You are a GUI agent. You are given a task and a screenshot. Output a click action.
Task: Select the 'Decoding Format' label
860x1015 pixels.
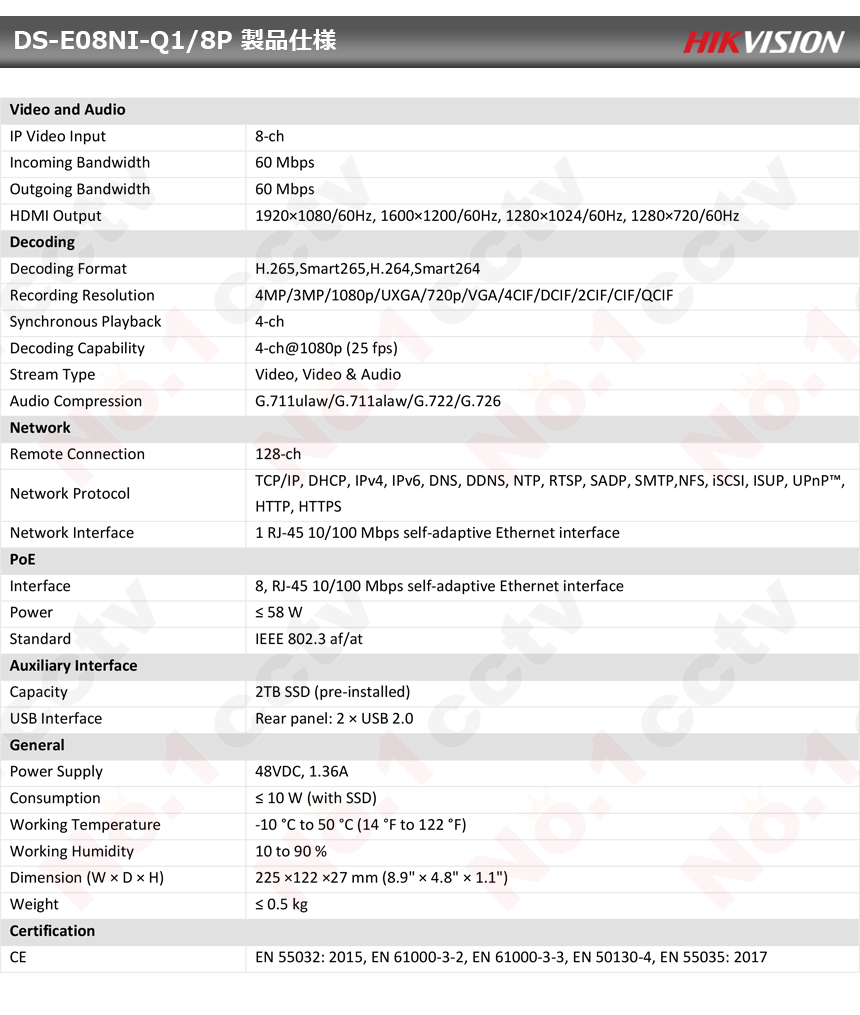point(68,269)
